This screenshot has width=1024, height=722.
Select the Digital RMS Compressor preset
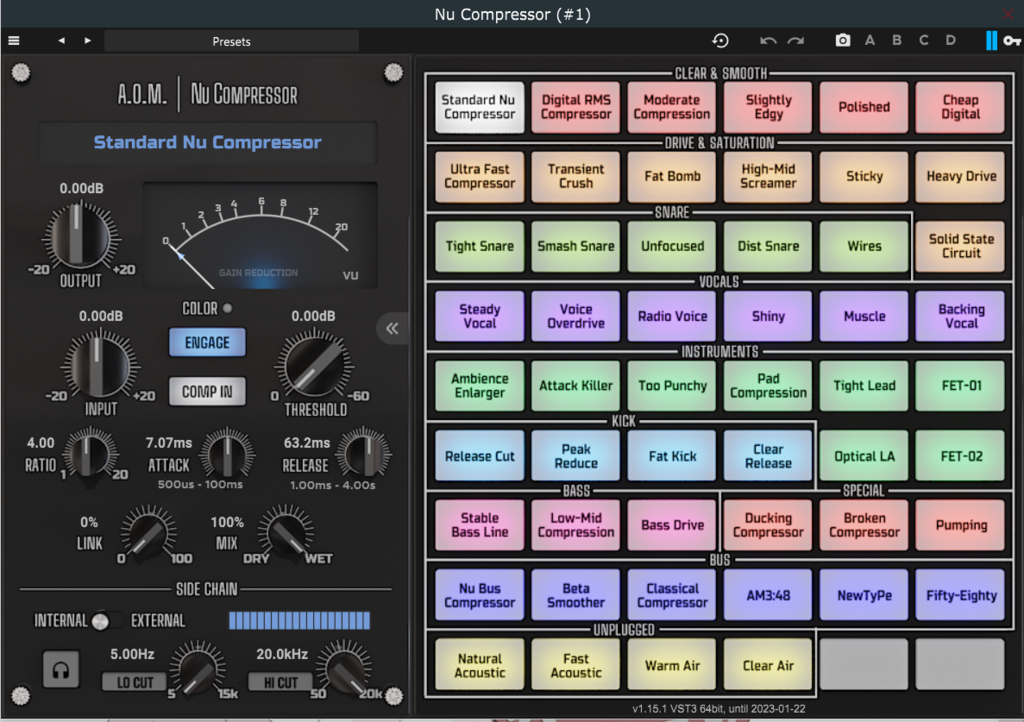pyautogui.click(x=575, y=107)
